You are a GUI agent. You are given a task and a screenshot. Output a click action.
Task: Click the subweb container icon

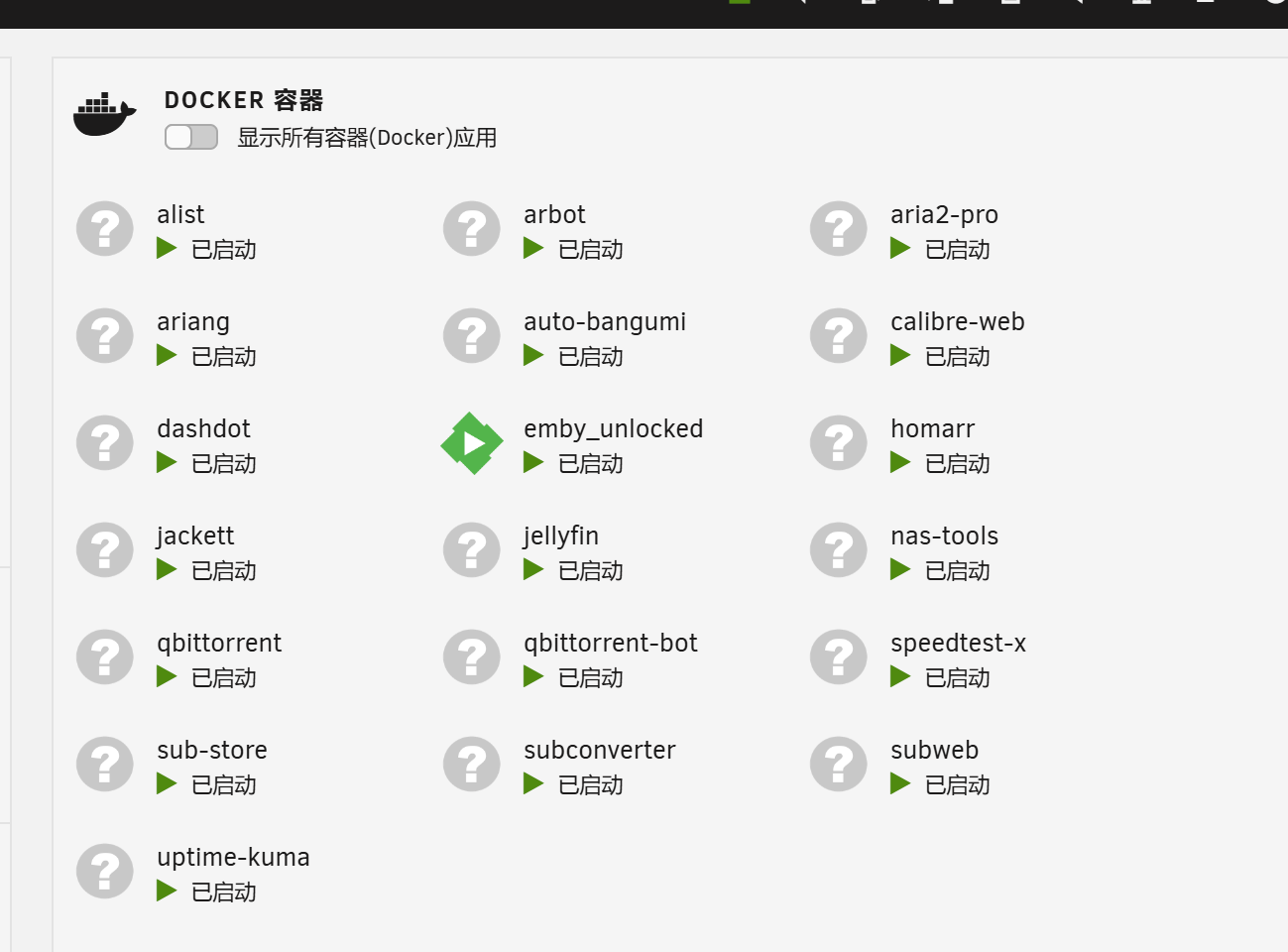[x=839, y=765]
